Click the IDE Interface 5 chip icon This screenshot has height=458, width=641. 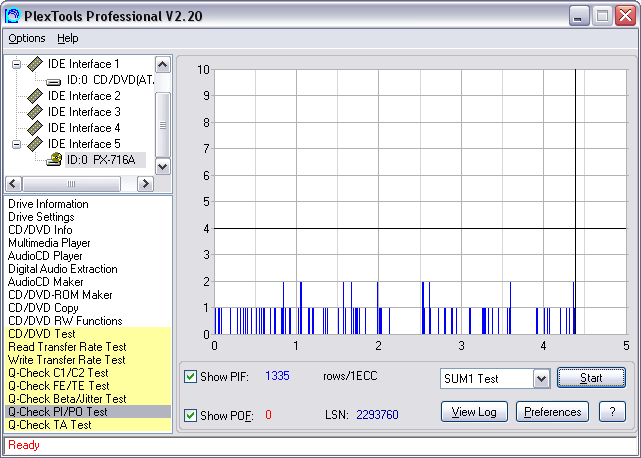[35, 144]
